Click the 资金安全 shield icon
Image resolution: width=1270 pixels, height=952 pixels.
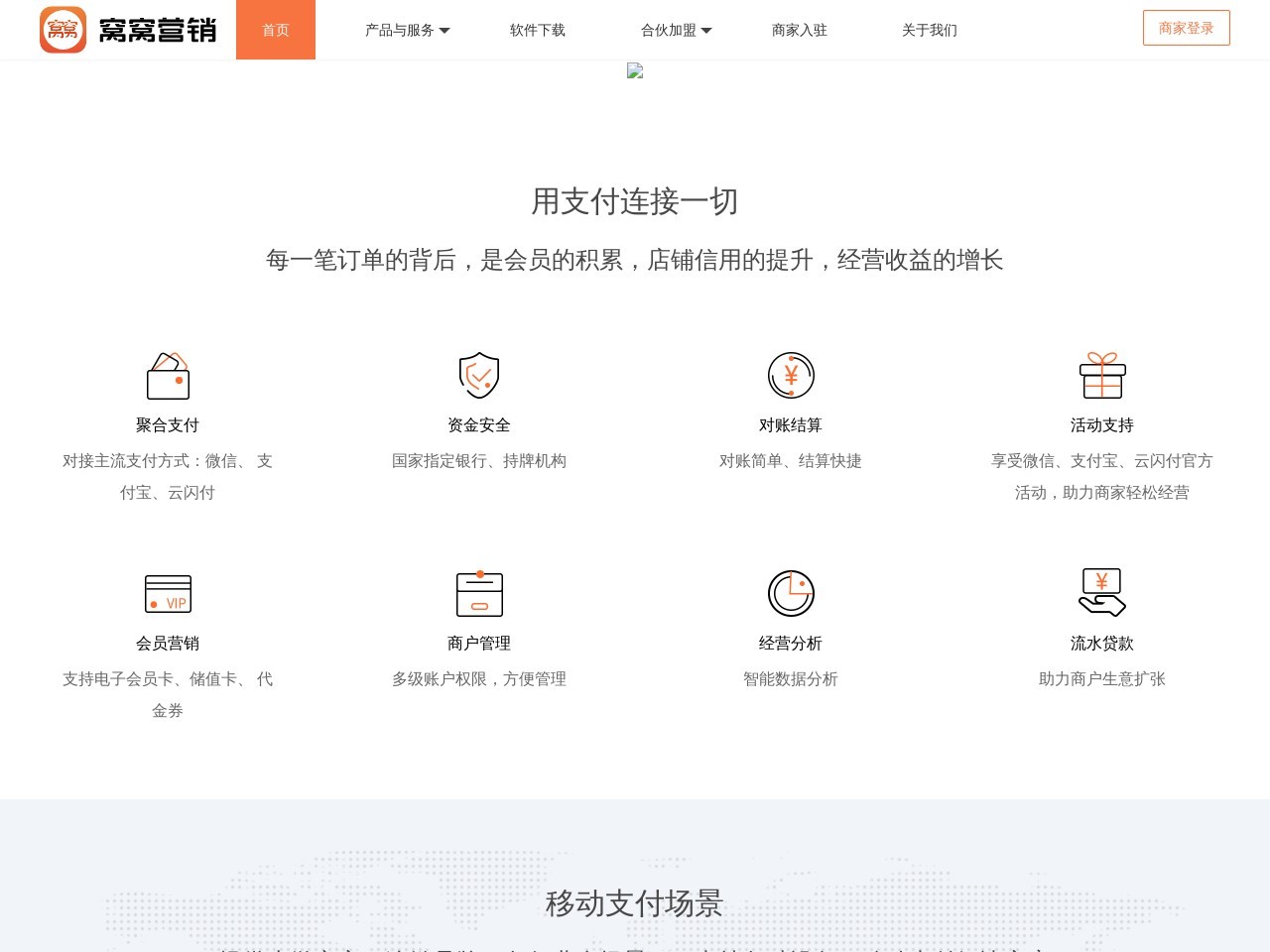(x=479, y=376)
